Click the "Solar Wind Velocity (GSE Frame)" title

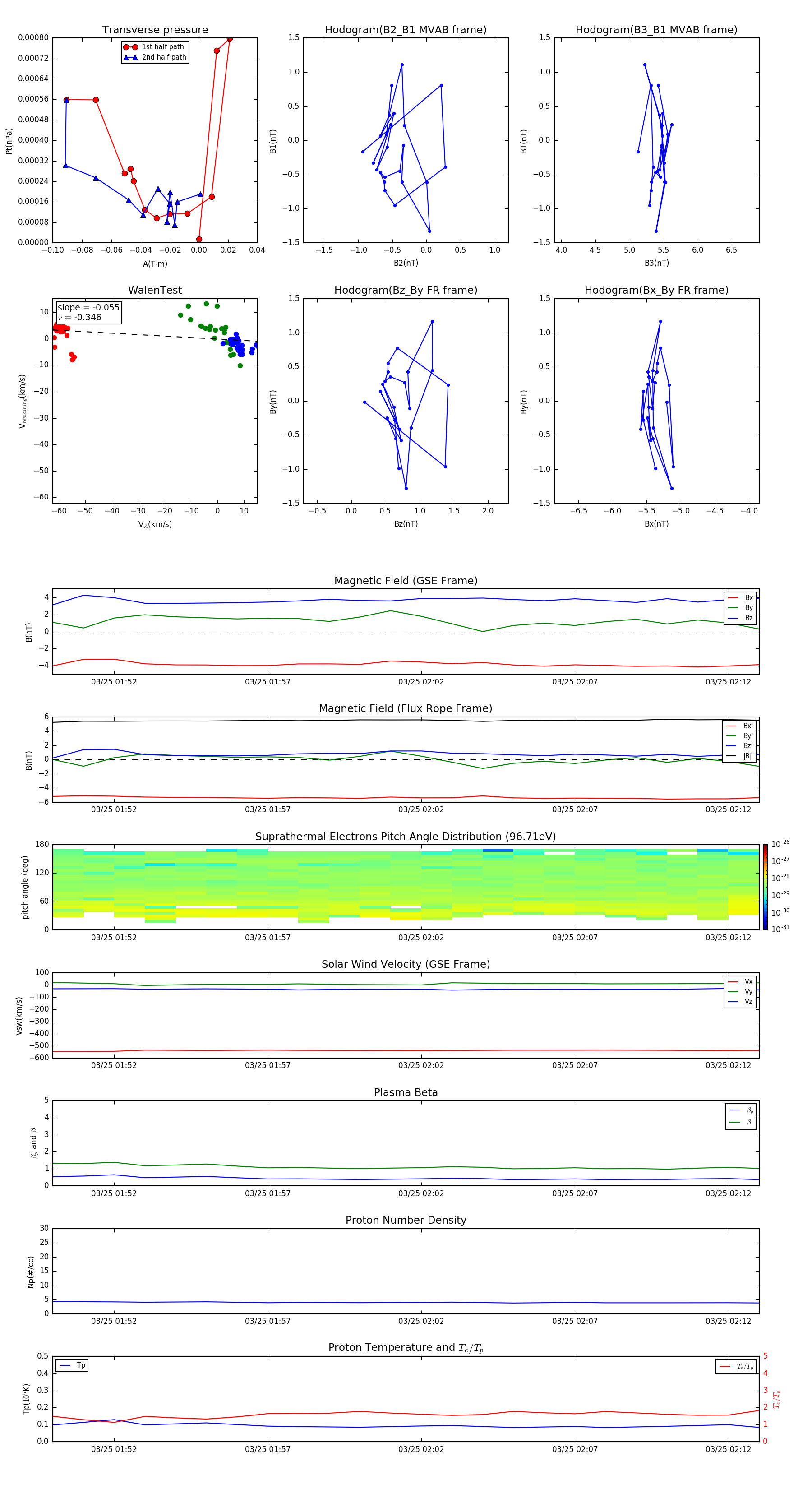(406, 964)
